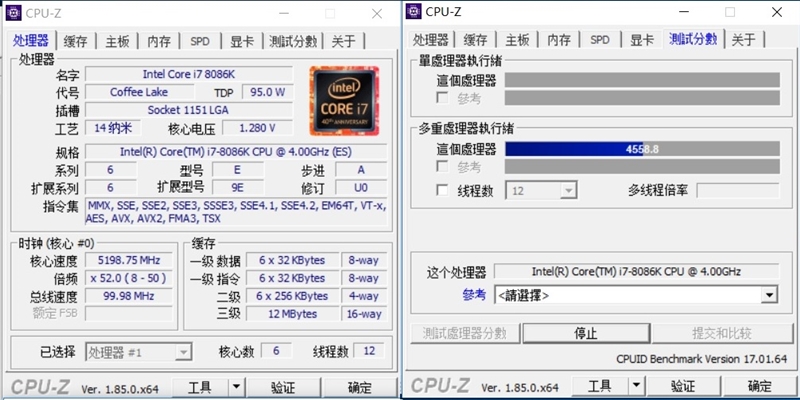Select the 处理器 tab in left window
Screen dimensions: 800x400
coord(31,40)
